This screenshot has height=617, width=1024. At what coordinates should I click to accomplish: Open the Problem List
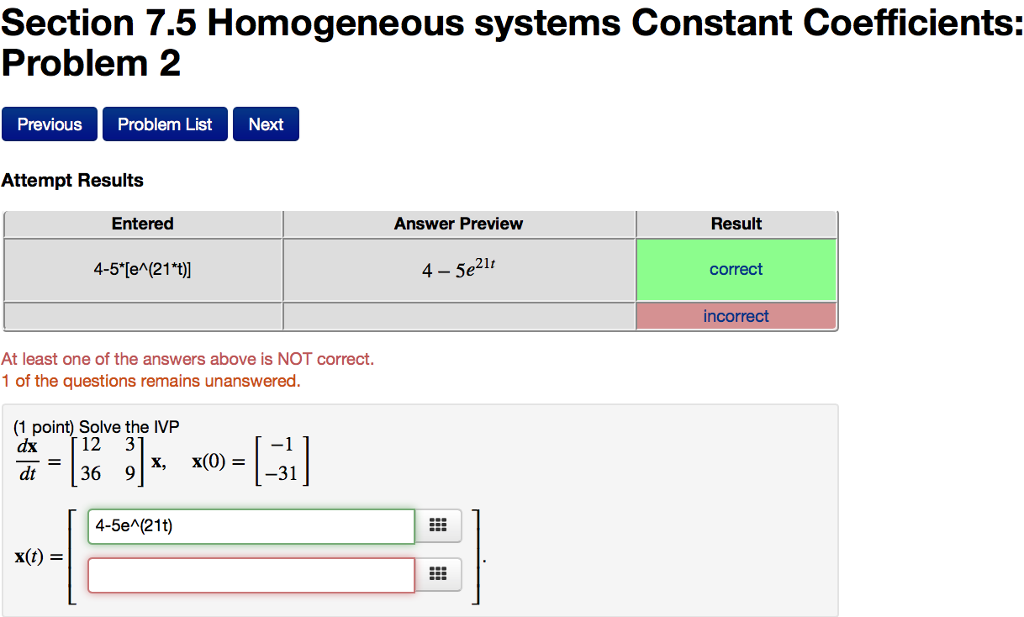164,123
